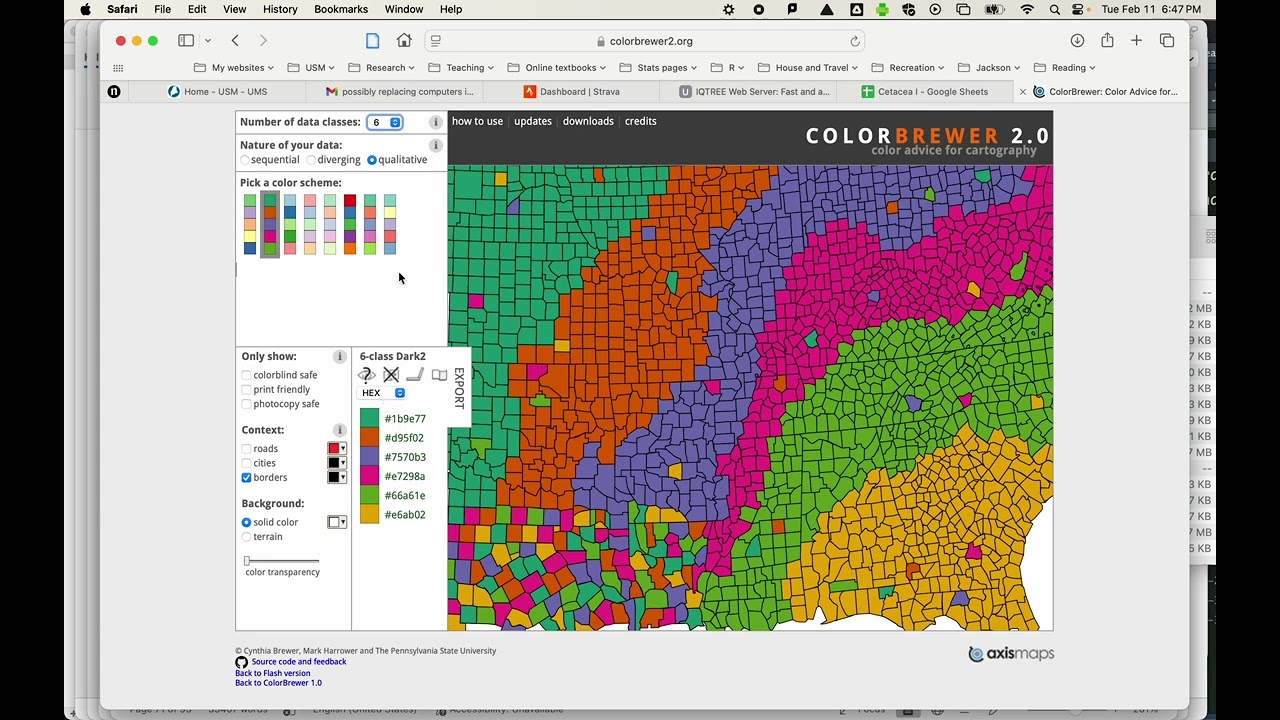Click the crossed-out print friendly indicator icon
The image size is (1280, 720).
391,375
